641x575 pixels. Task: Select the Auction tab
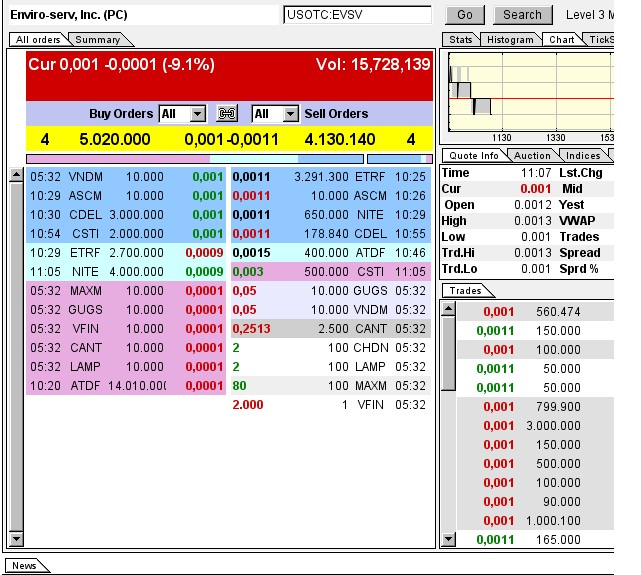[x=532, y=156]
